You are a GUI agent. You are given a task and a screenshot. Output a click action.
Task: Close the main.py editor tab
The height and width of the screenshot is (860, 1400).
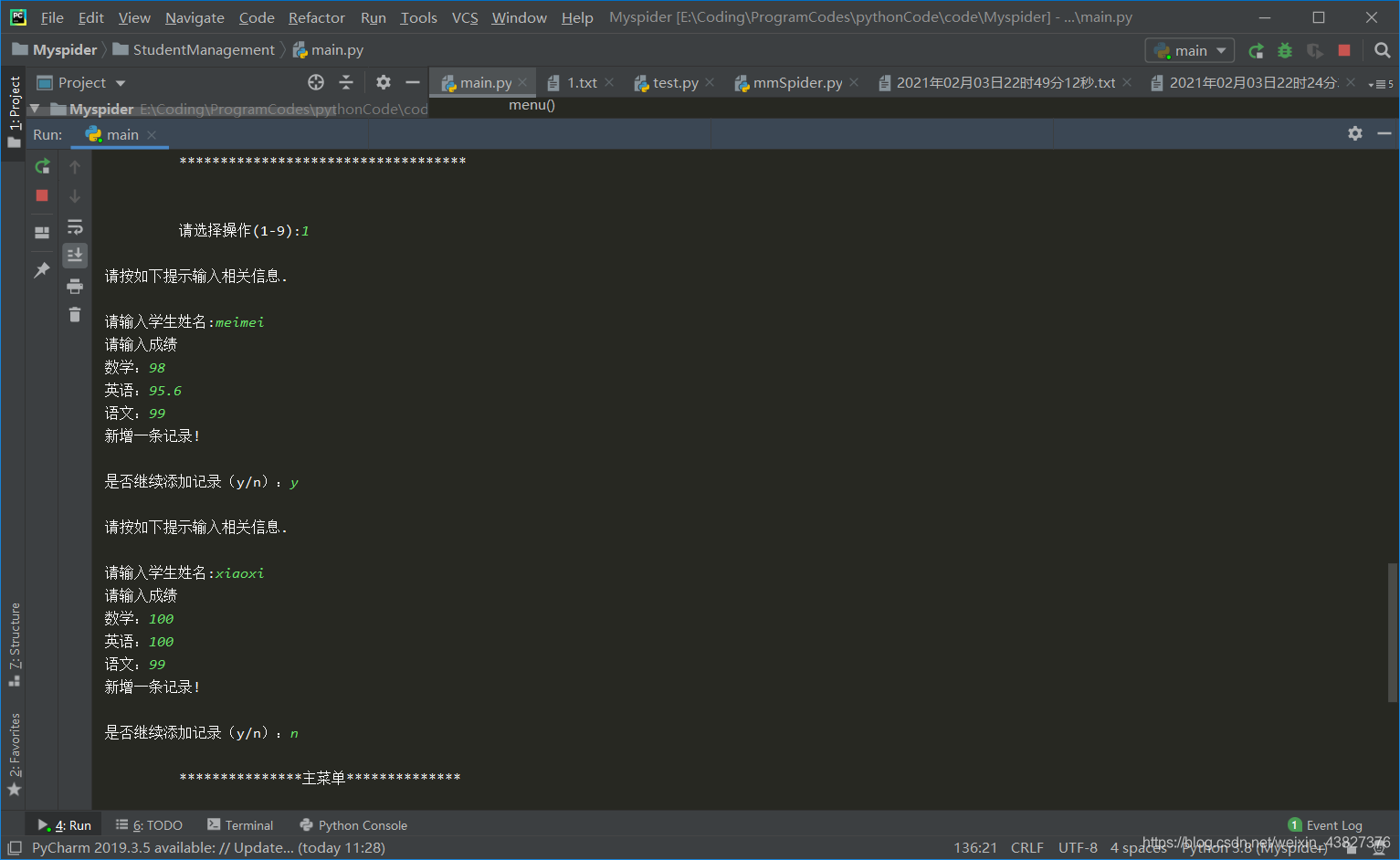[522, 82]
